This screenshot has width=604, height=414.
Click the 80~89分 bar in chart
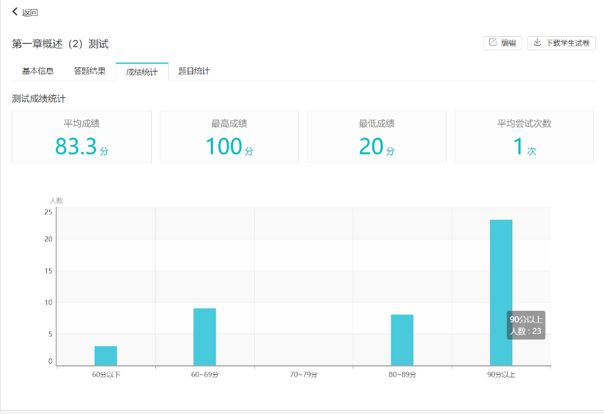(x=402, y=340)
